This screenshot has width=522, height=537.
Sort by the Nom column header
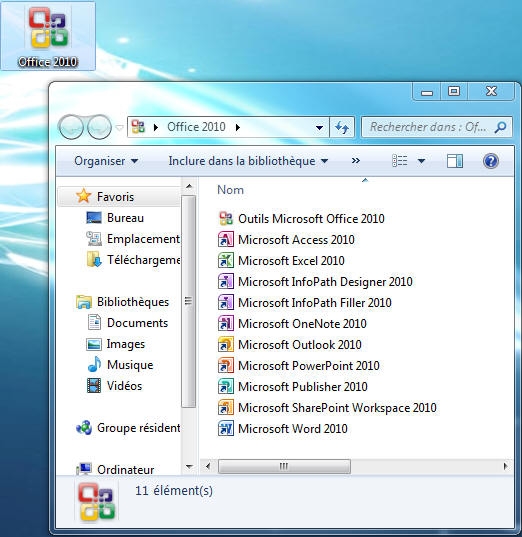click(x=230, y=190)
